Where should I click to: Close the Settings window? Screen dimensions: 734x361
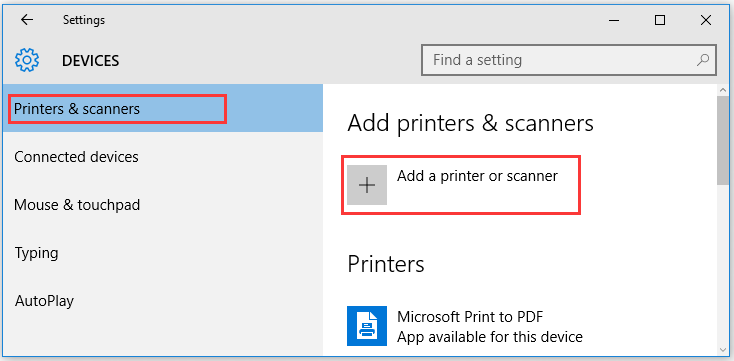[x=706, y=20]
